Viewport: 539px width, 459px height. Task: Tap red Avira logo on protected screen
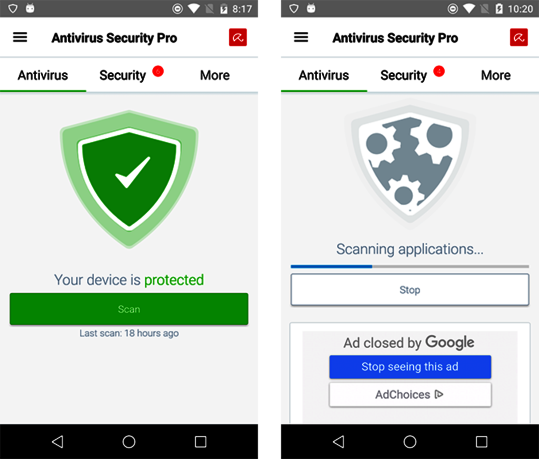click(x=238, y=37)
